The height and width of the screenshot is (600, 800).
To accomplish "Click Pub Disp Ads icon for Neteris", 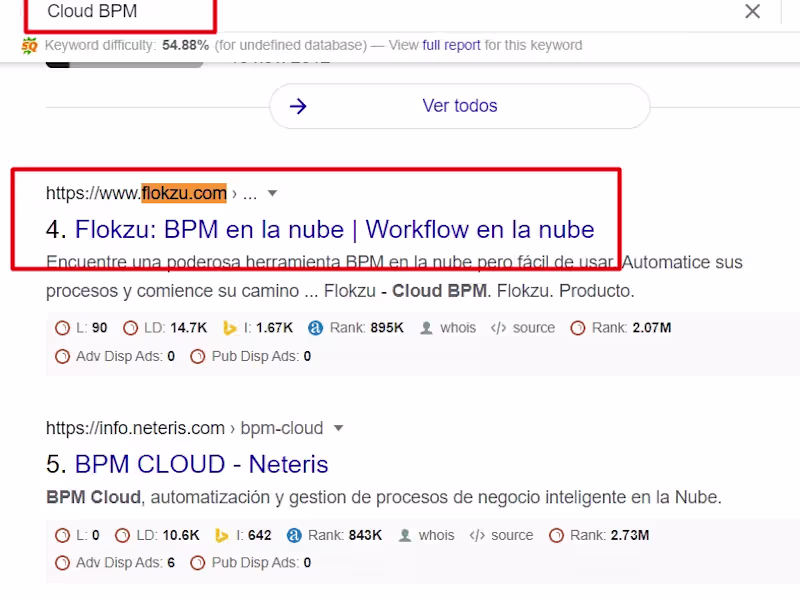I will (x=197, y=563).
